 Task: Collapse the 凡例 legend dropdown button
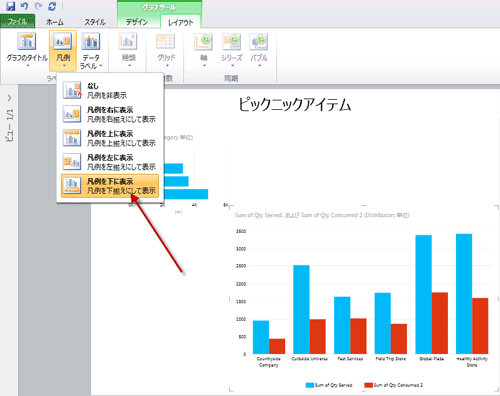point(63,51)
